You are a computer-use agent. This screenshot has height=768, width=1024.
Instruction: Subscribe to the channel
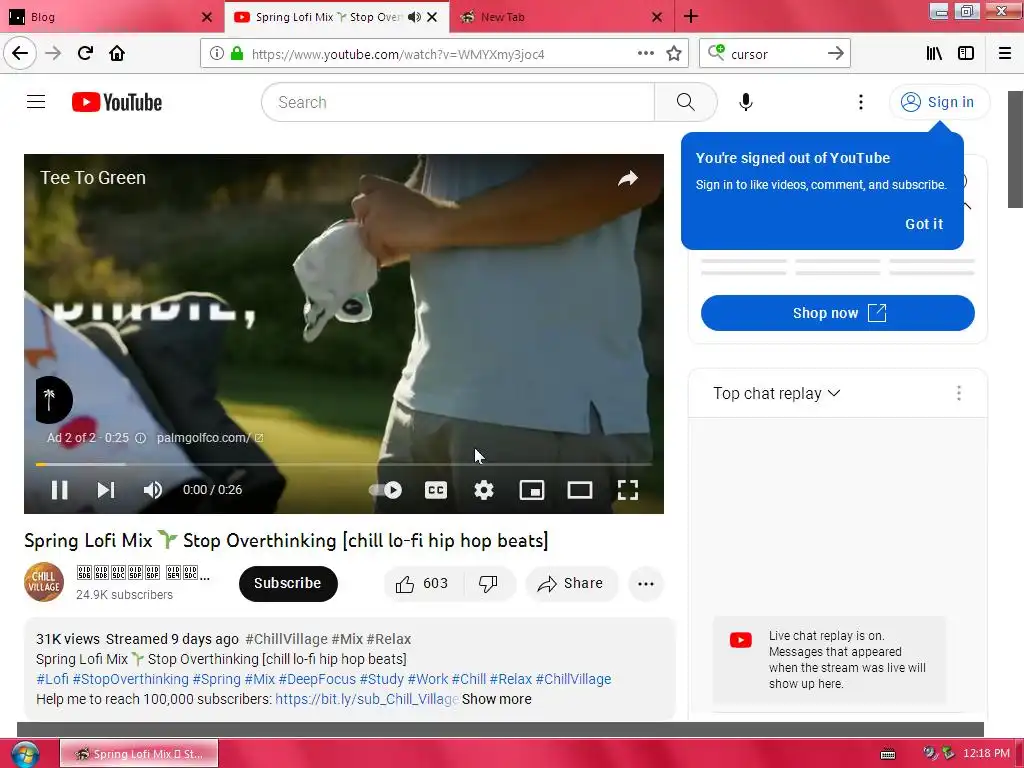click(288, 583)
